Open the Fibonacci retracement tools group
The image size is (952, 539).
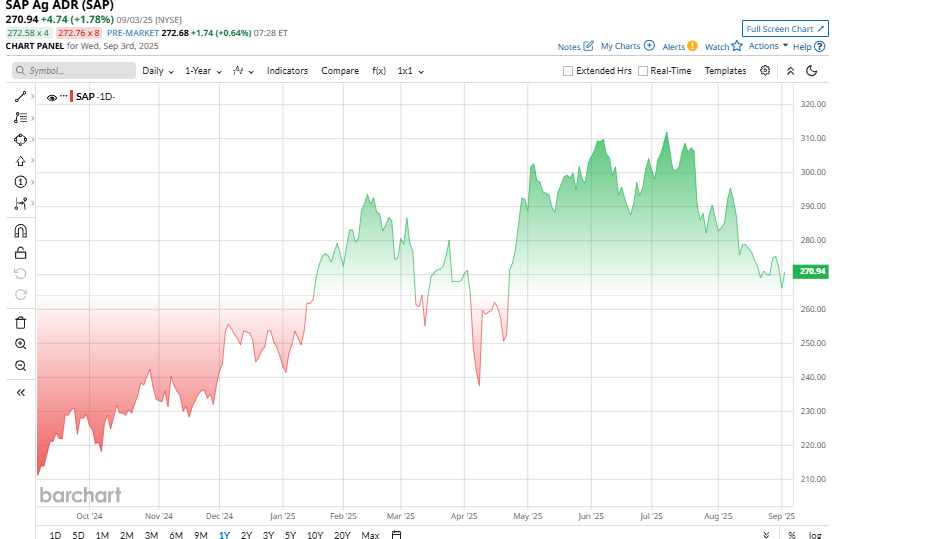point(20,118)
